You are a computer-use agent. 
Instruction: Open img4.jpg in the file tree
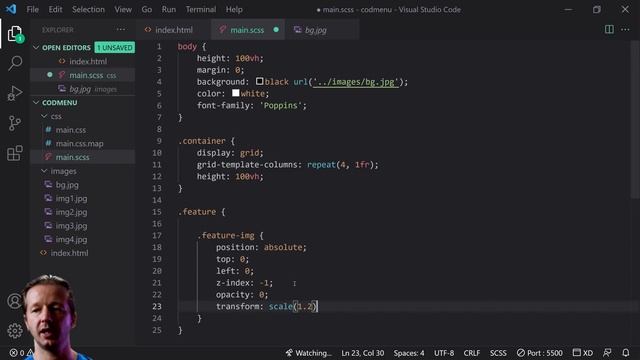[83, 240]
